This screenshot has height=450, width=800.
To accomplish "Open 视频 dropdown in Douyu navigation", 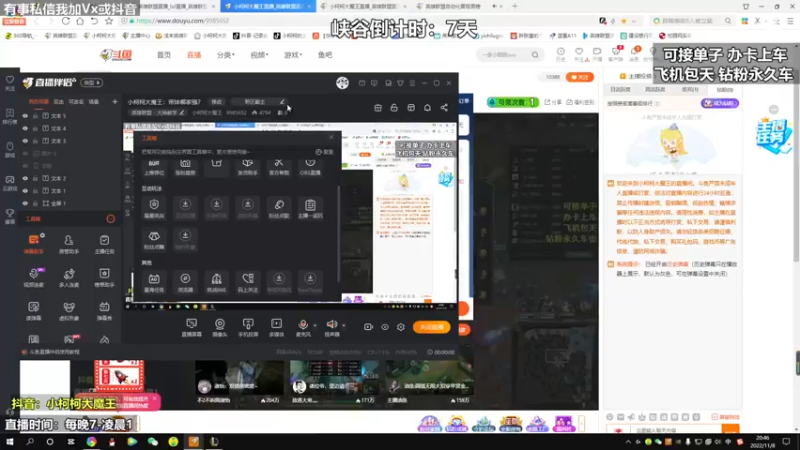I will 259,55.
